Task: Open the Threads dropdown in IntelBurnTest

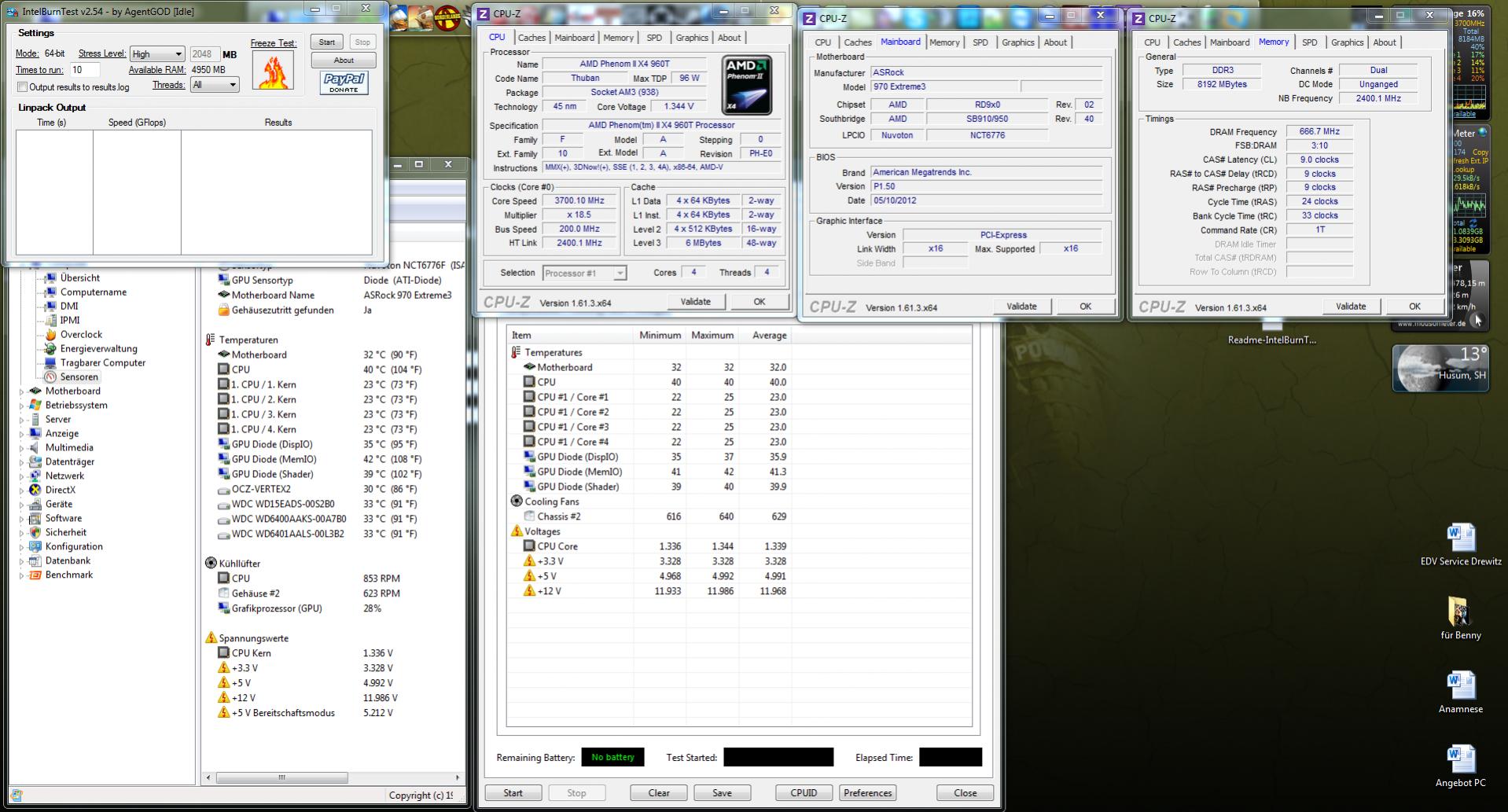Action: pos(214,85)
